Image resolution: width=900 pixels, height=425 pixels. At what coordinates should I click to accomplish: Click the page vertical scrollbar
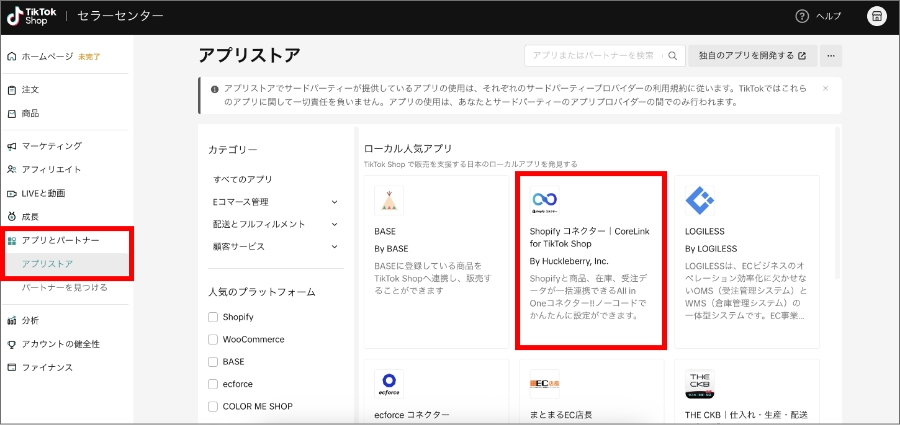click(837, 203)
